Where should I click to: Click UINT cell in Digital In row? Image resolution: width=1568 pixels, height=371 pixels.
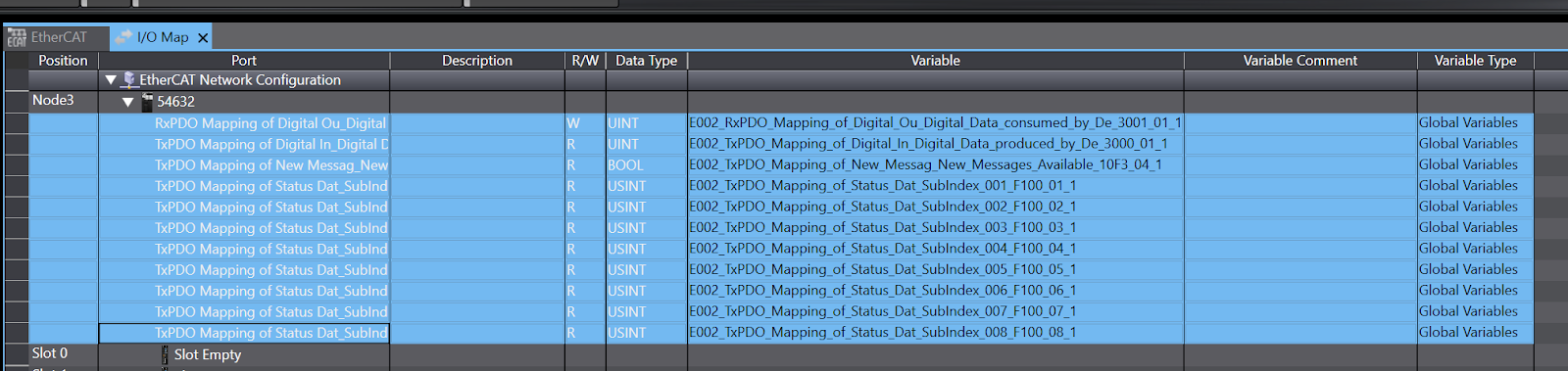coord(647,144)
